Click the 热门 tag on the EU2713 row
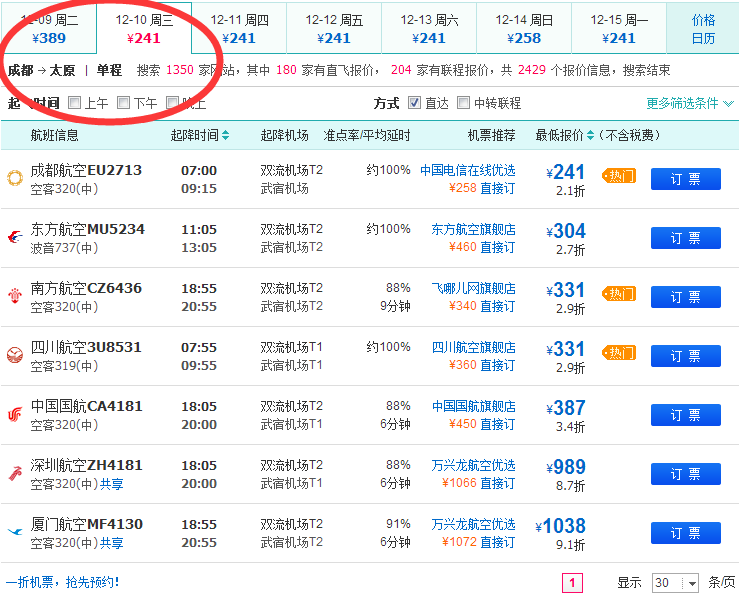Viewport: 739px width, 600px height. [x=619, y=176]
